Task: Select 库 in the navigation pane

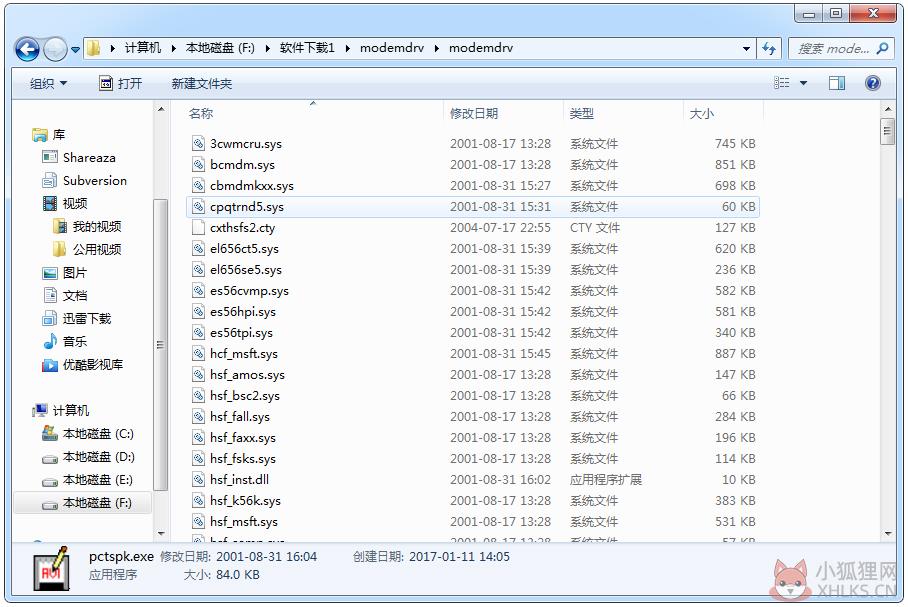Action: pyautogui.click(x=58, y=135)
